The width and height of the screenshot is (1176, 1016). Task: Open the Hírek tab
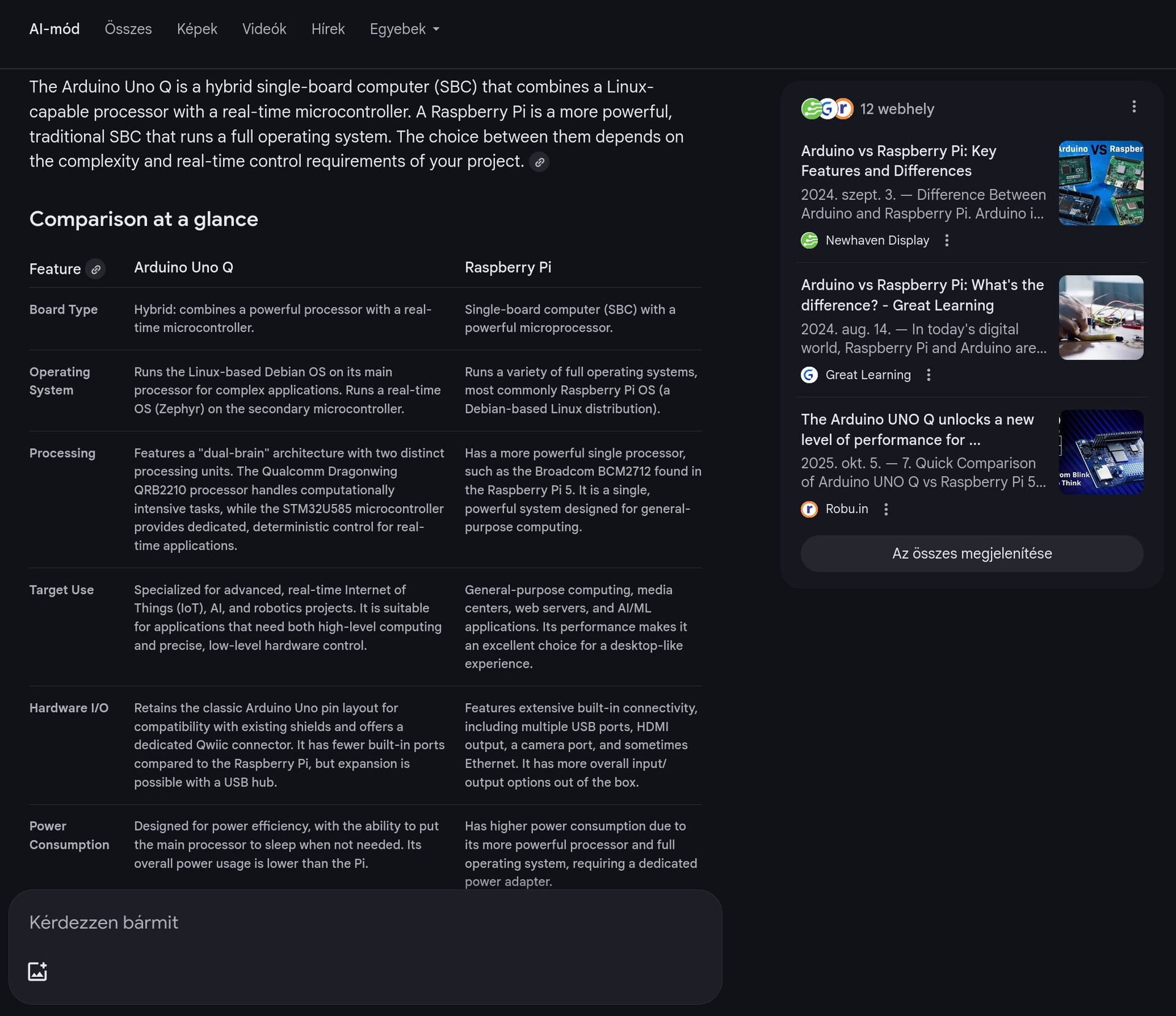coord(328,29)
